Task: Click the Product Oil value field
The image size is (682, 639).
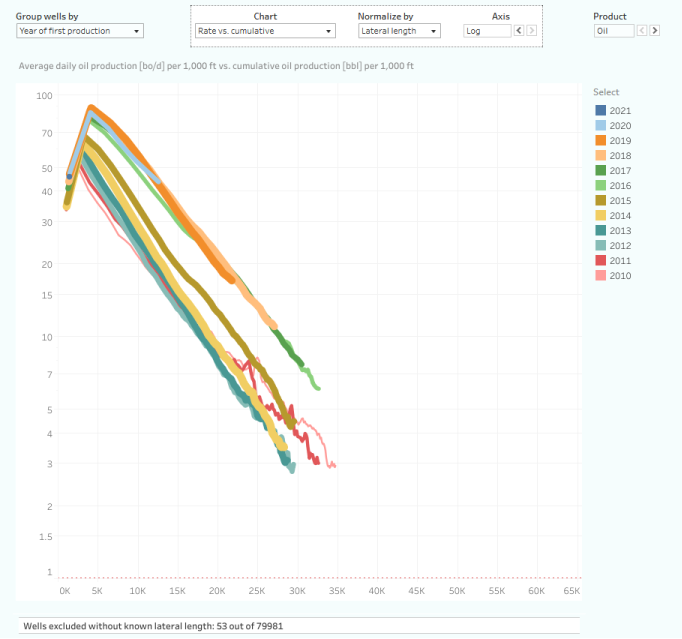Action: pyautogui.click(x=614, y=31)
